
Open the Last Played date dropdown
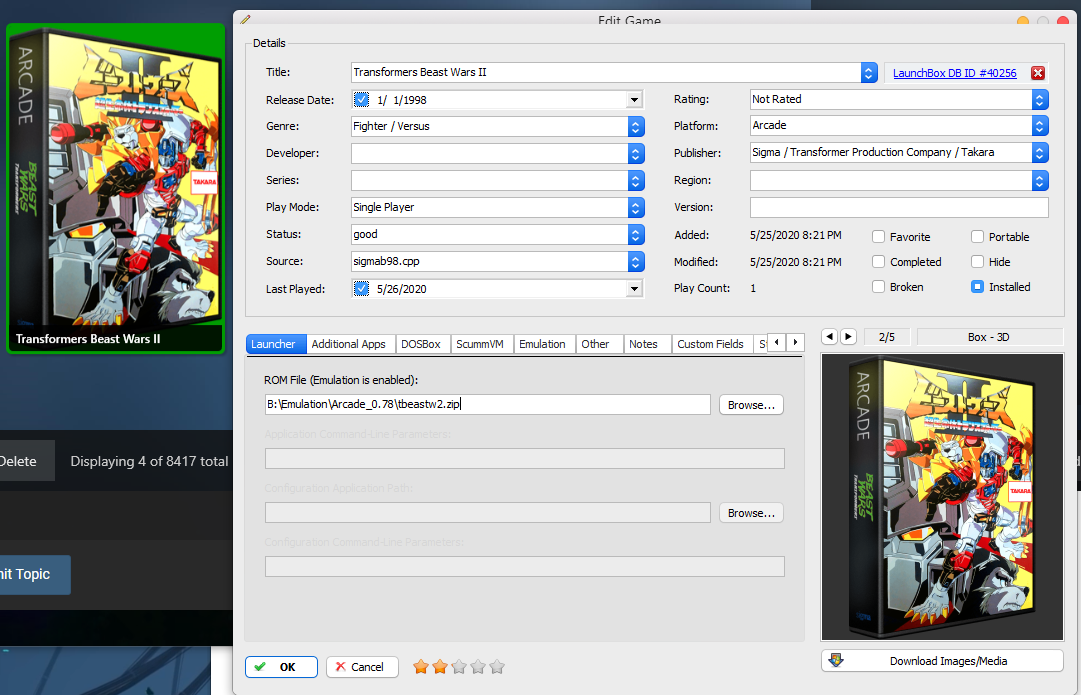point(634,289)
